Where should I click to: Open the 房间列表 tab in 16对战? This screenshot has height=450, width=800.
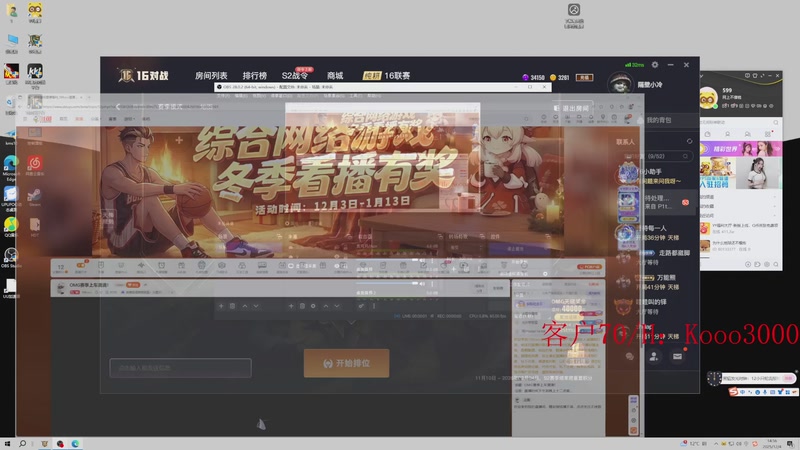211,76
